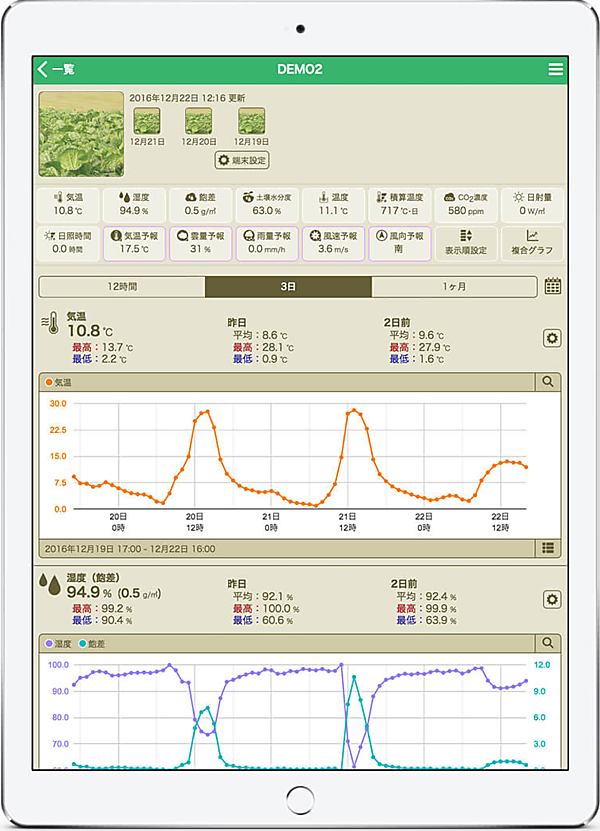
Task: Open the 12月21日 photo thumbnail
Action: [148, 122]
